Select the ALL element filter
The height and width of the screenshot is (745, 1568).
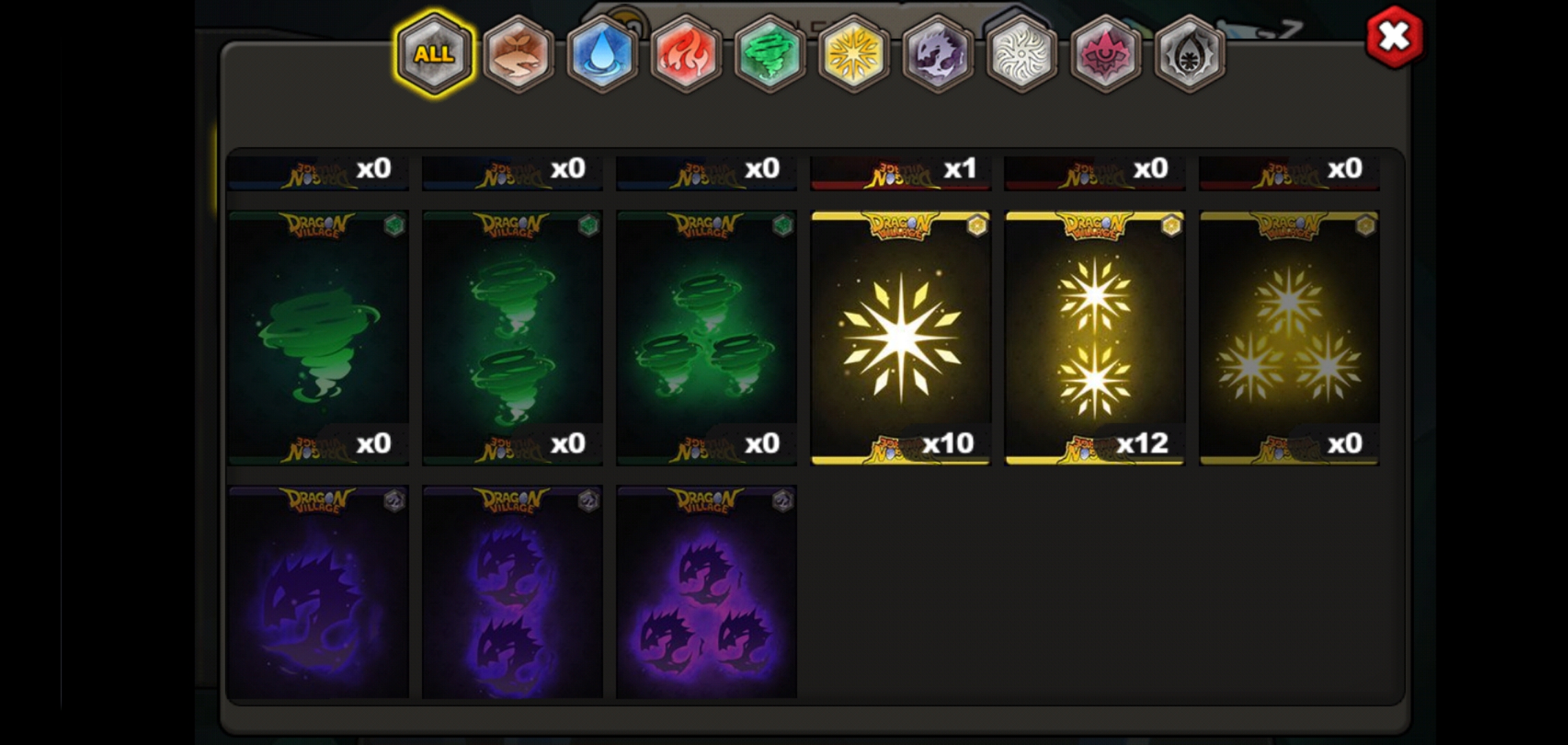click(x=434, y=53)
